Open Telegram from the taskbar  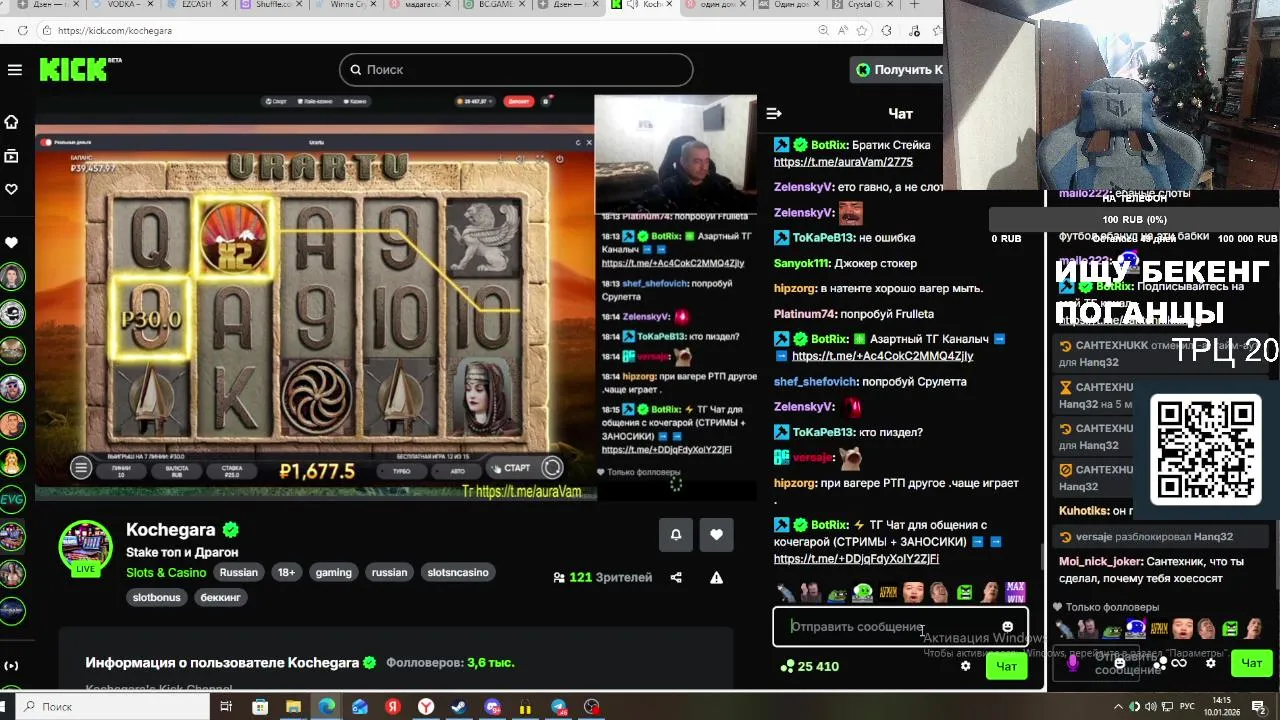pos(559,707)
